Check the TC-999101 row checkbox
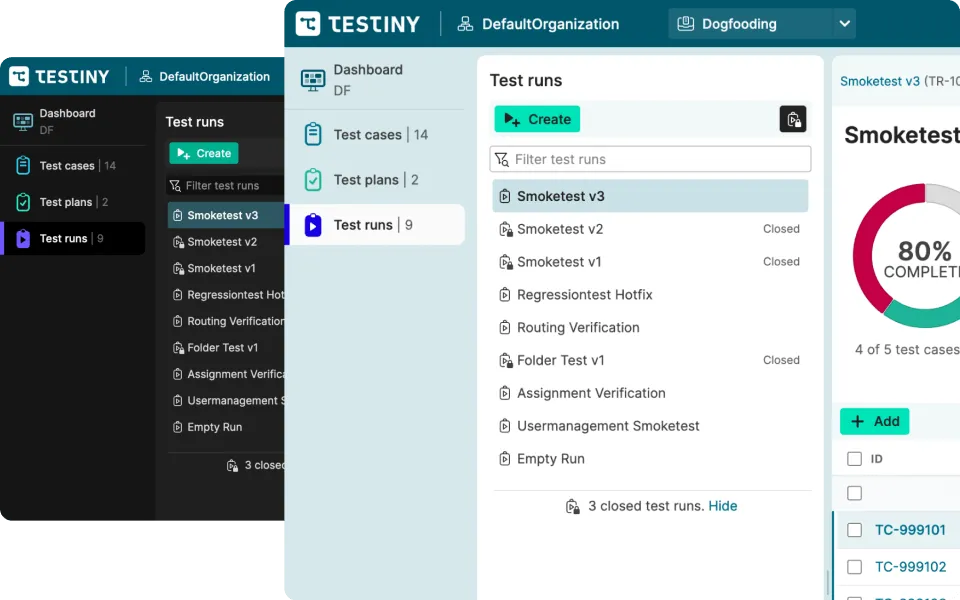This screenshot has height=600, width=960. [854, 530]
